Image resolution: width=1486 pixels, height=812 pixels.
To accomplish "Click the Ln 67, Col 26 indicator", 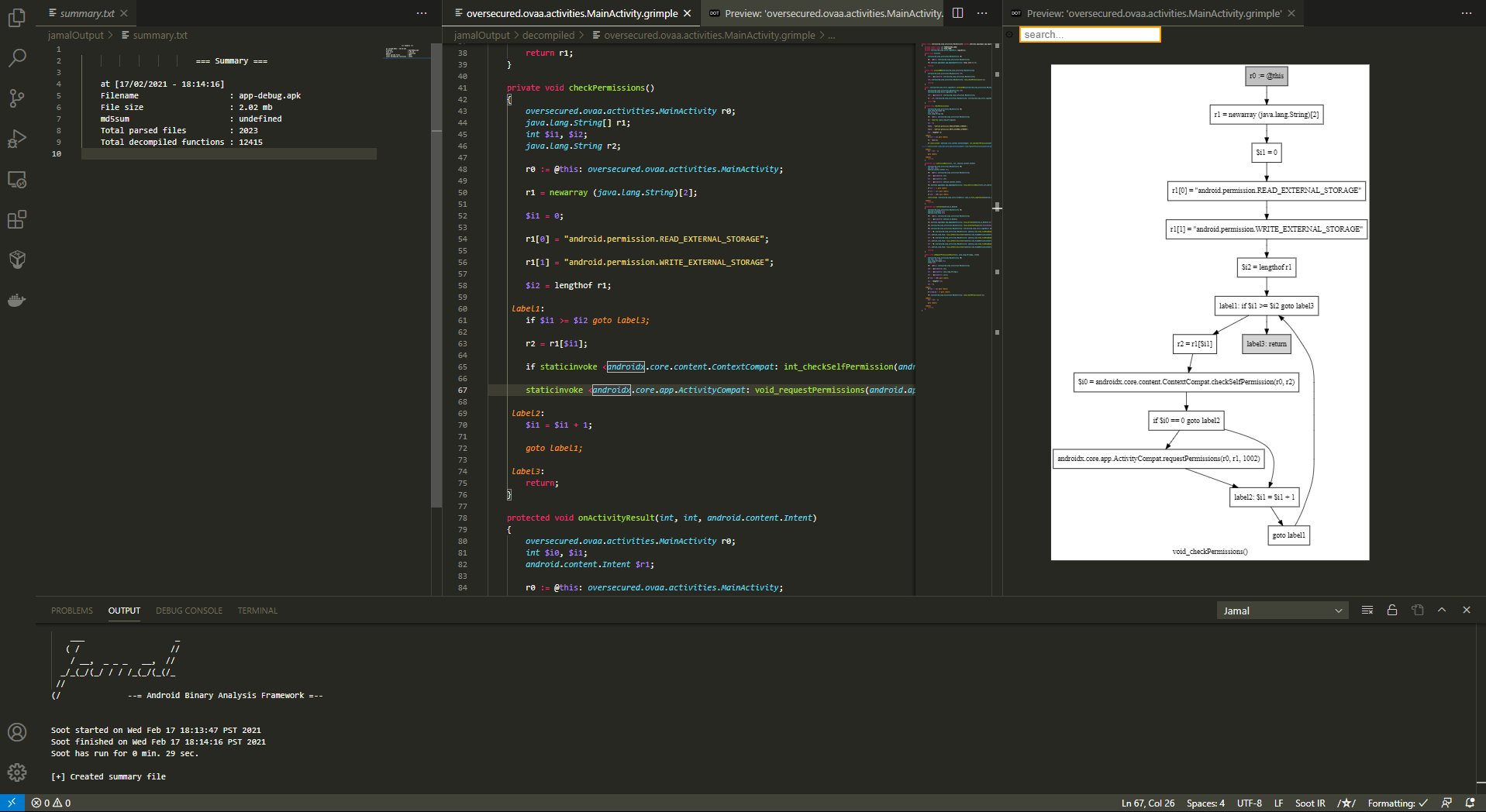I will click(x=1148, y=803).
